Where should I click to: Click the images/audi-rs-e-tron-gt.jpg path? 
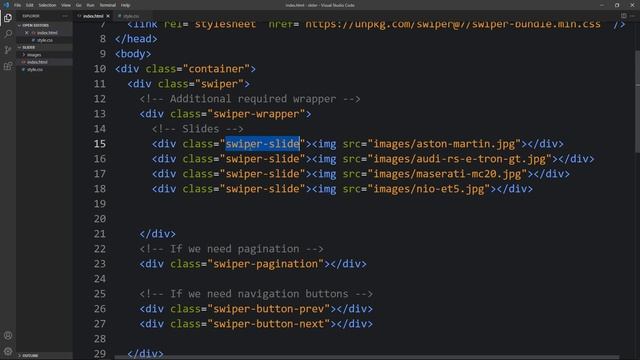point(460,159)
